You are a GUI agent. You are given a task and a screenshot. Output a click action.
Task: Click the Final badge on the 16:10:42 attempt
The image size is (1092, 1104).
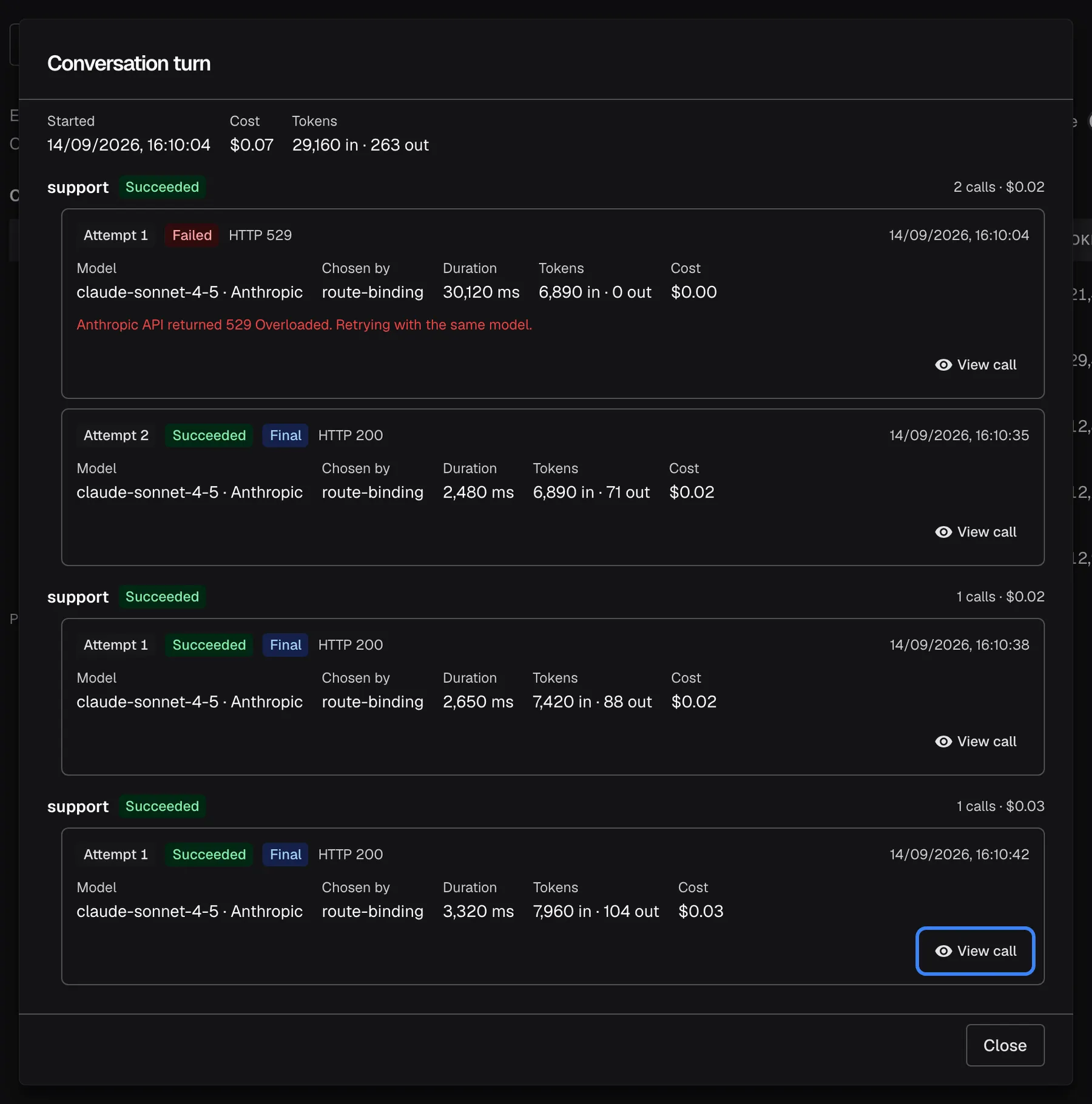pyautogui.click(x=285, y=854)
